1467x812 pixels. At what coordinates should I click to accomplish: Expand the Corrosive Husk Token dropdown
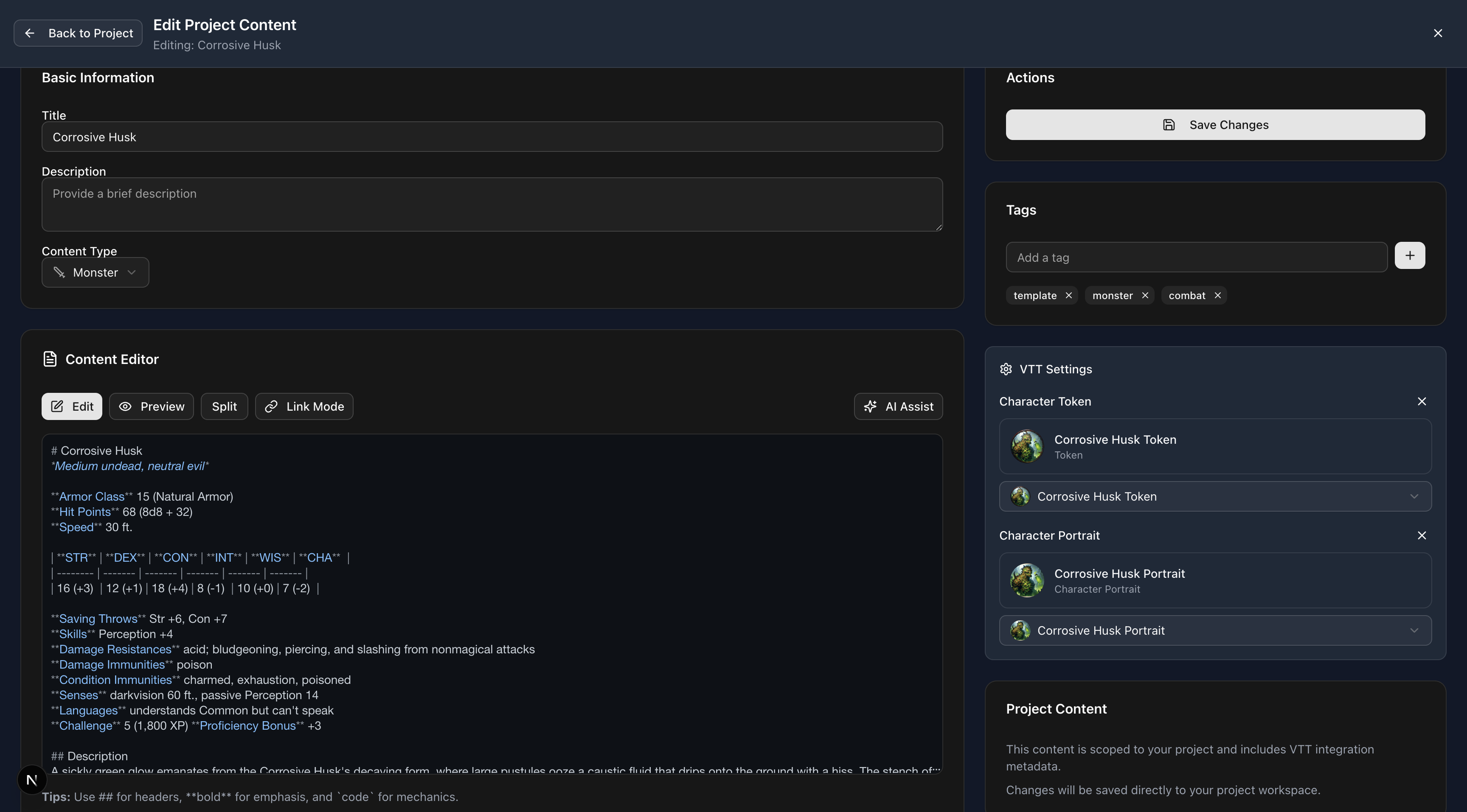click(1215, 496)
